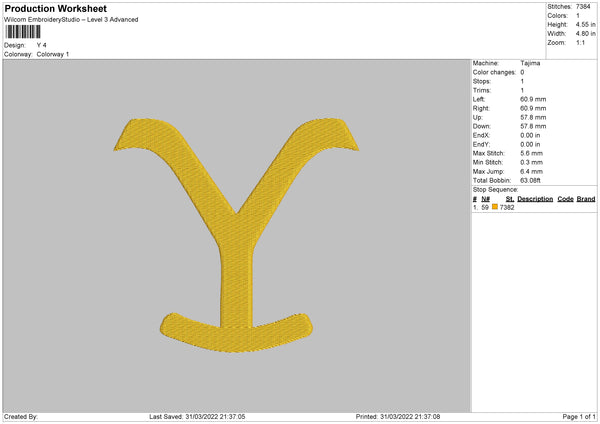Image resolution: width=600 pixels, height=424 pixels.
Task: Click the Stops label
Action: 481,82
